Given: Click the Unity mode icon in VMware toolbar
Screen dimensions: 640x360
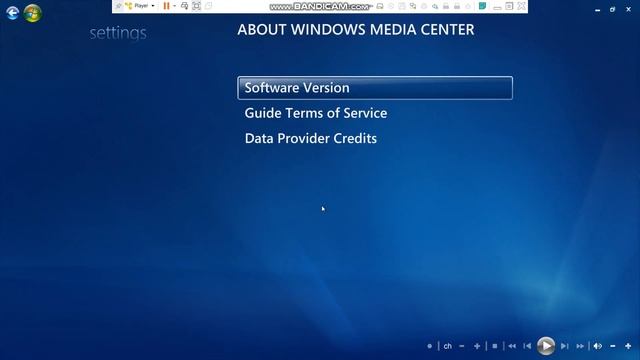Looking at the screenshot, I should click(x=209, y=6).
